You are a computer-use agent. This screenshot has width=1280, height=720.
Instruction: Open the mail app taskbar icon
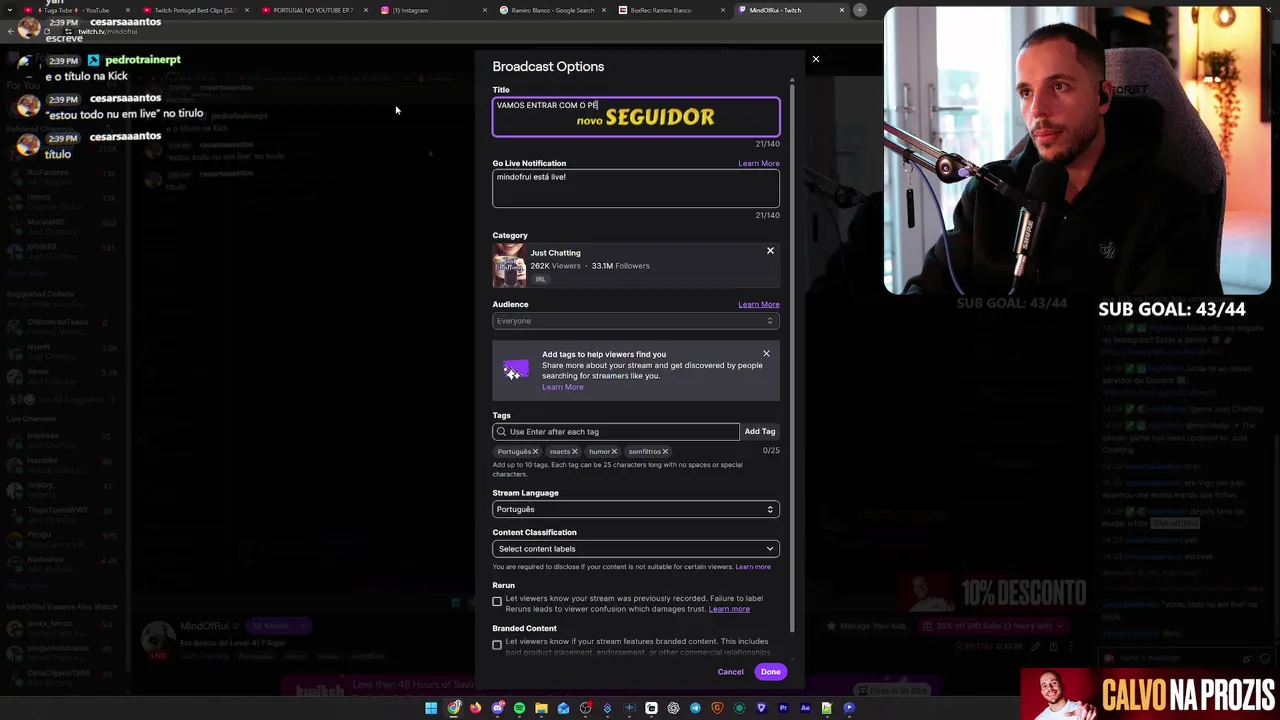pos(563,708)
